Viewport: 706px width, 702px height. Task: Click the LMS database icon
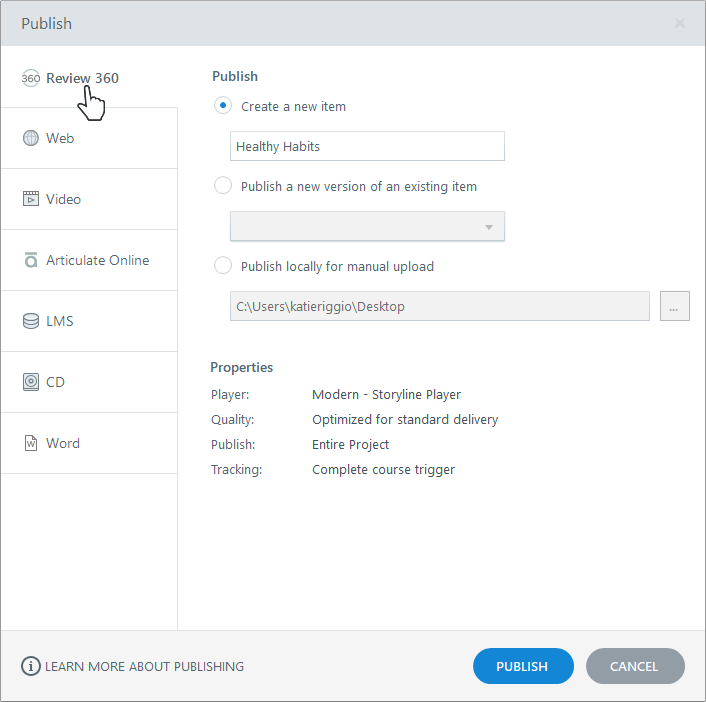(31, 321)
